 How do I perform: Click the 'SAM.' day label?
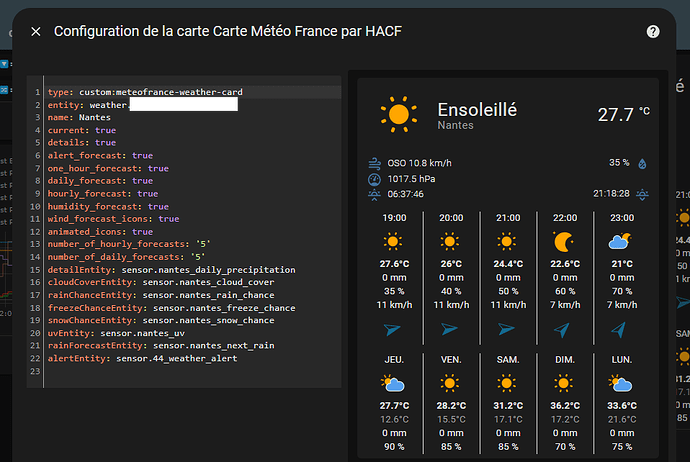coord(508,359)
